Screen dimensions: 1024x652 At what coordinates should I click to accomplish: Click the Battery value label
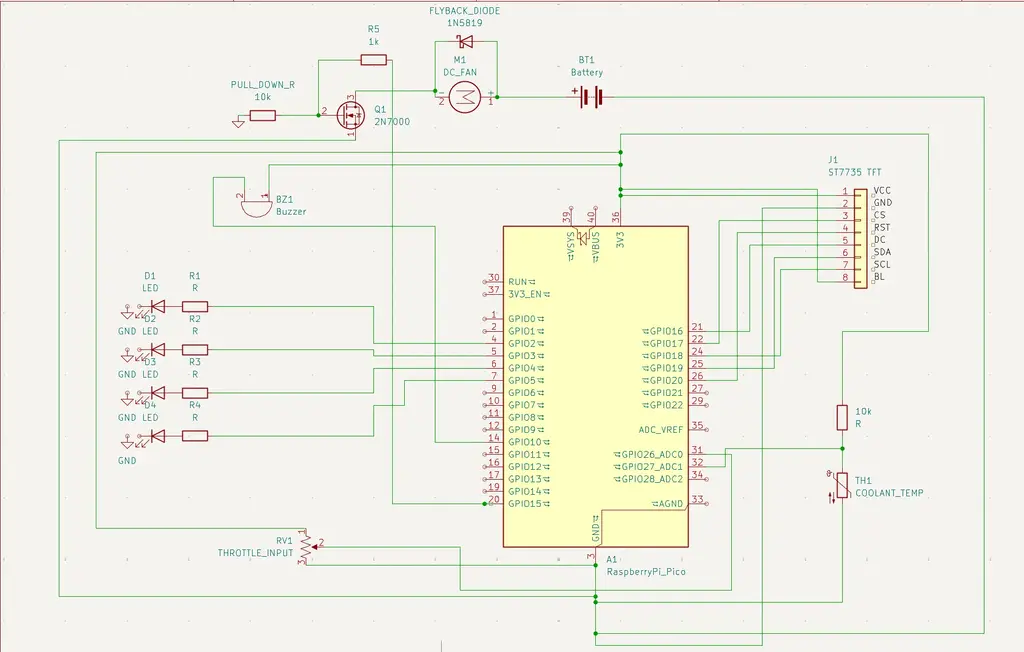(586, 73)
